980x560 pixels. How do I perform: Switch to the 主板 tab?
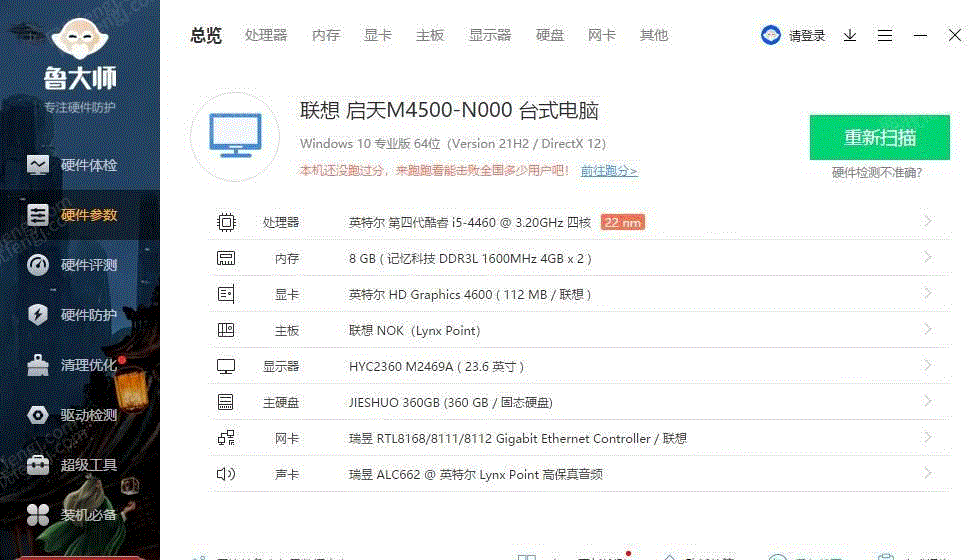pos(430,35)
